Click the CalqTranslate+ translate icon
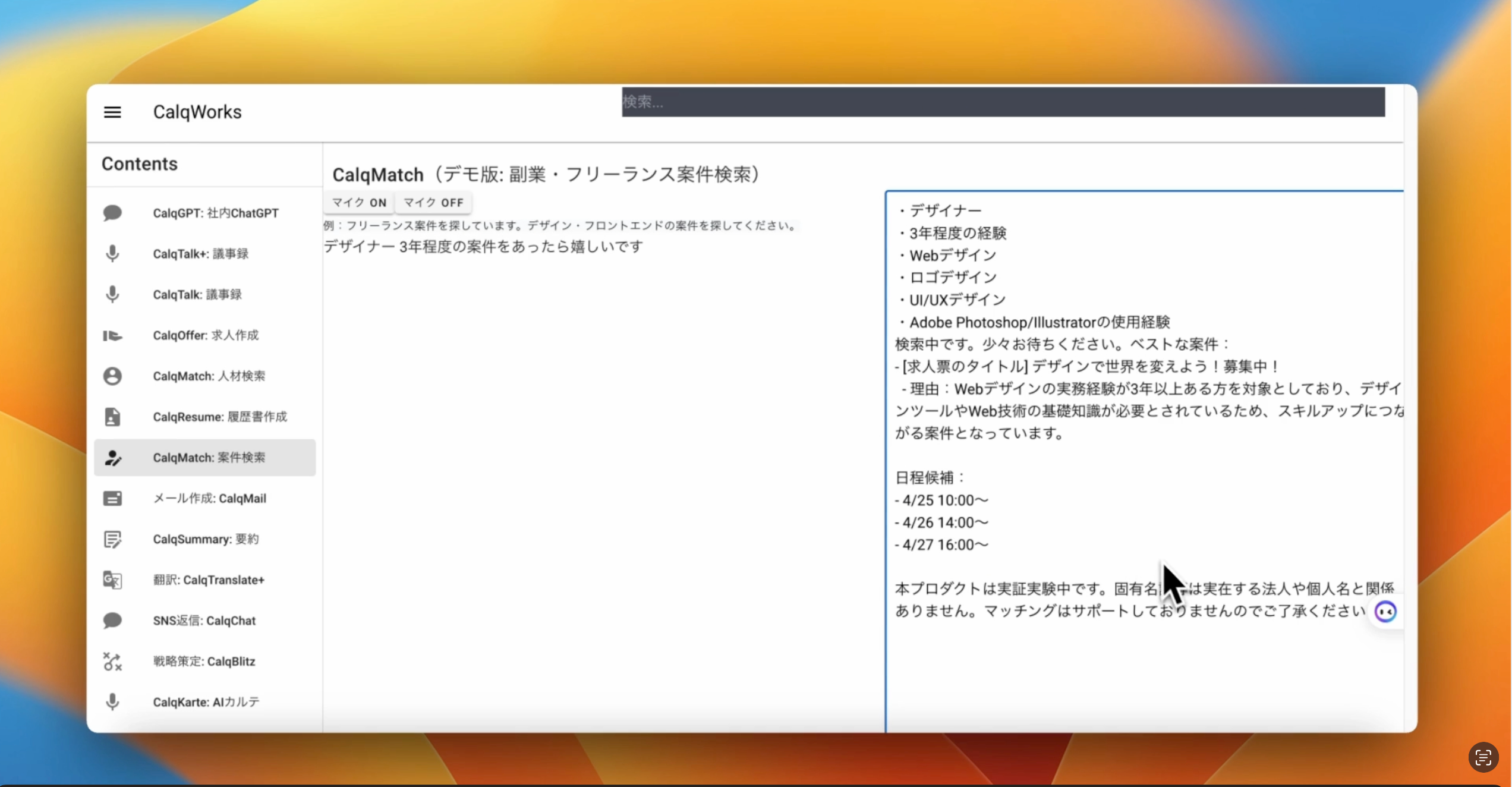This screenshot has height=787, width=1512. 113,580
